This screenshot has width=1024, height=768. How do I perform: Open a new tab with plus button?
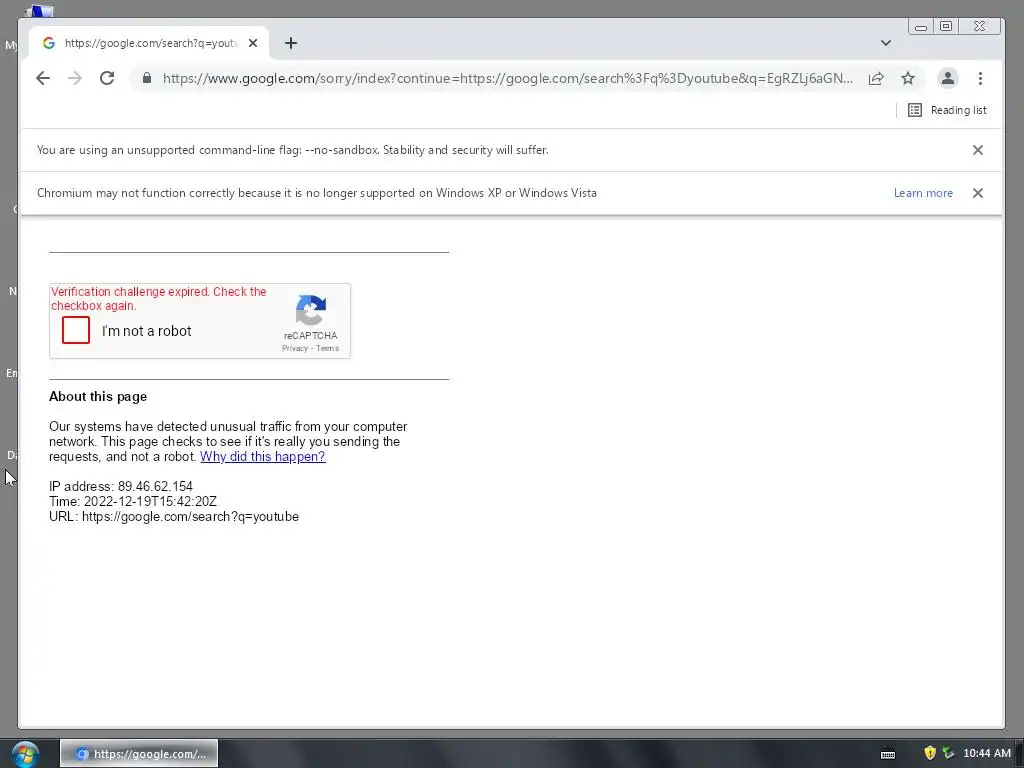(291, 43)
